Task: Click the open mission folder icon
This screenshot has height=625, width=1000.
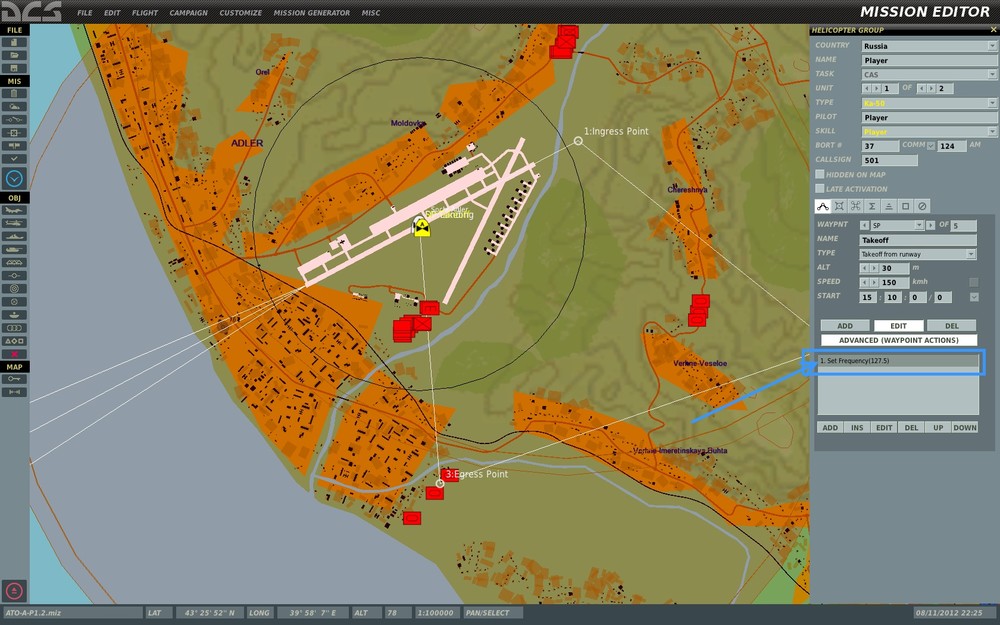Action: click(x=14, y=55)
